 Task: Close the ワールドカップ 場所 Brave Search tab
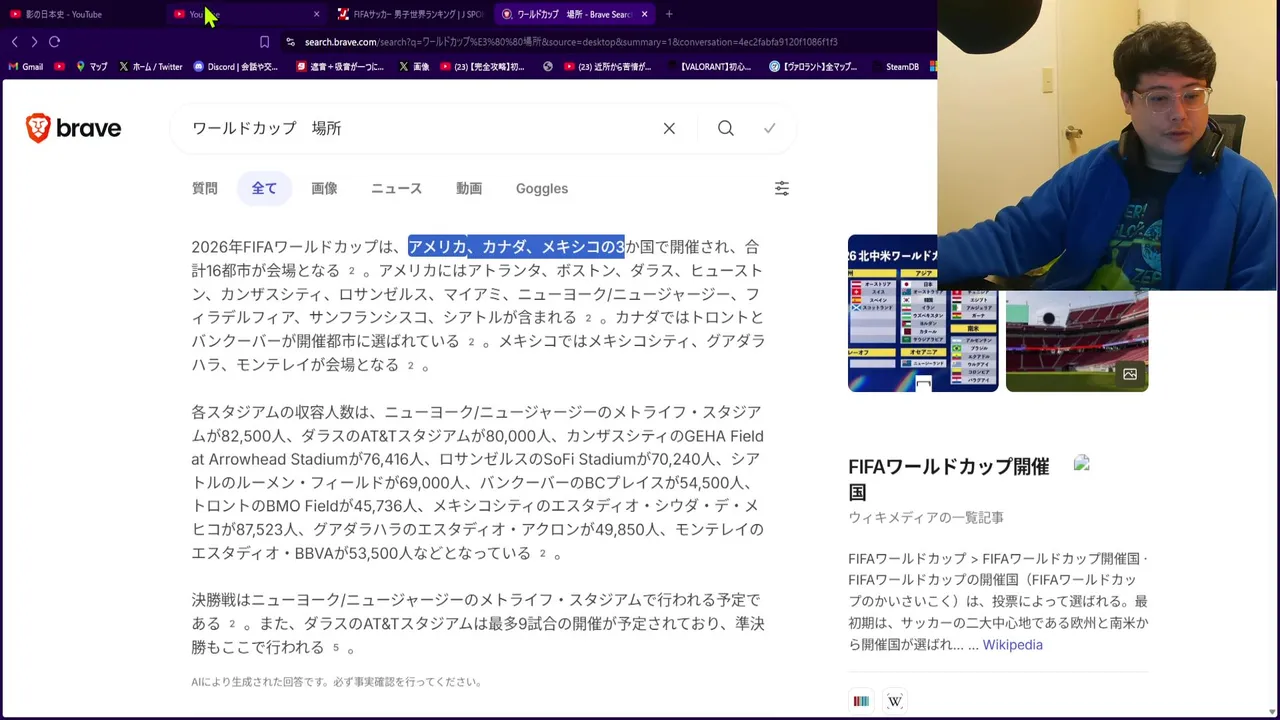[x=644, y=14]
